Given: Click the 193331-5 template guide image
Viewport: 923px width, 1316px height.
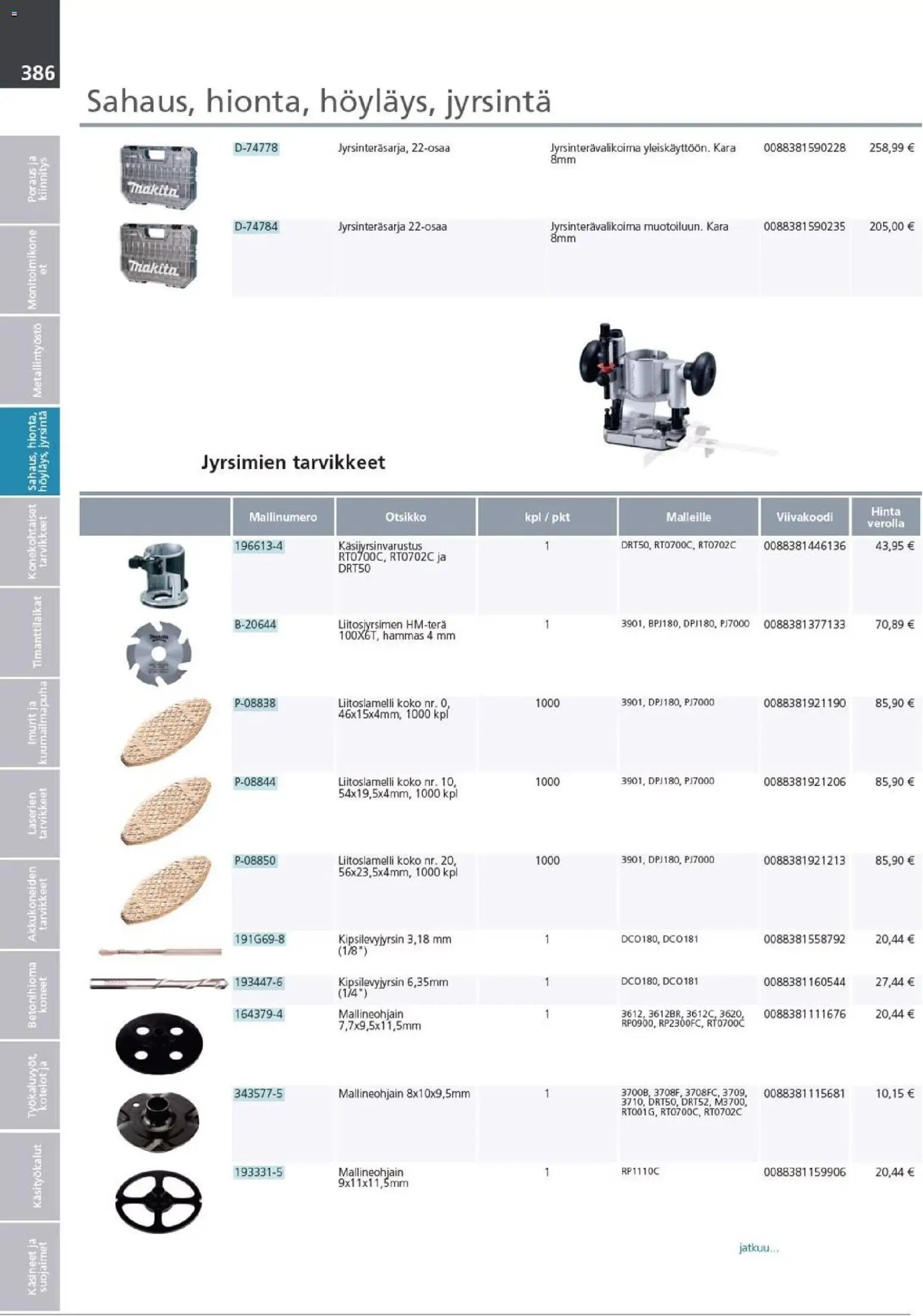Looking at the screenshot, I should (x=158, y=1201).
